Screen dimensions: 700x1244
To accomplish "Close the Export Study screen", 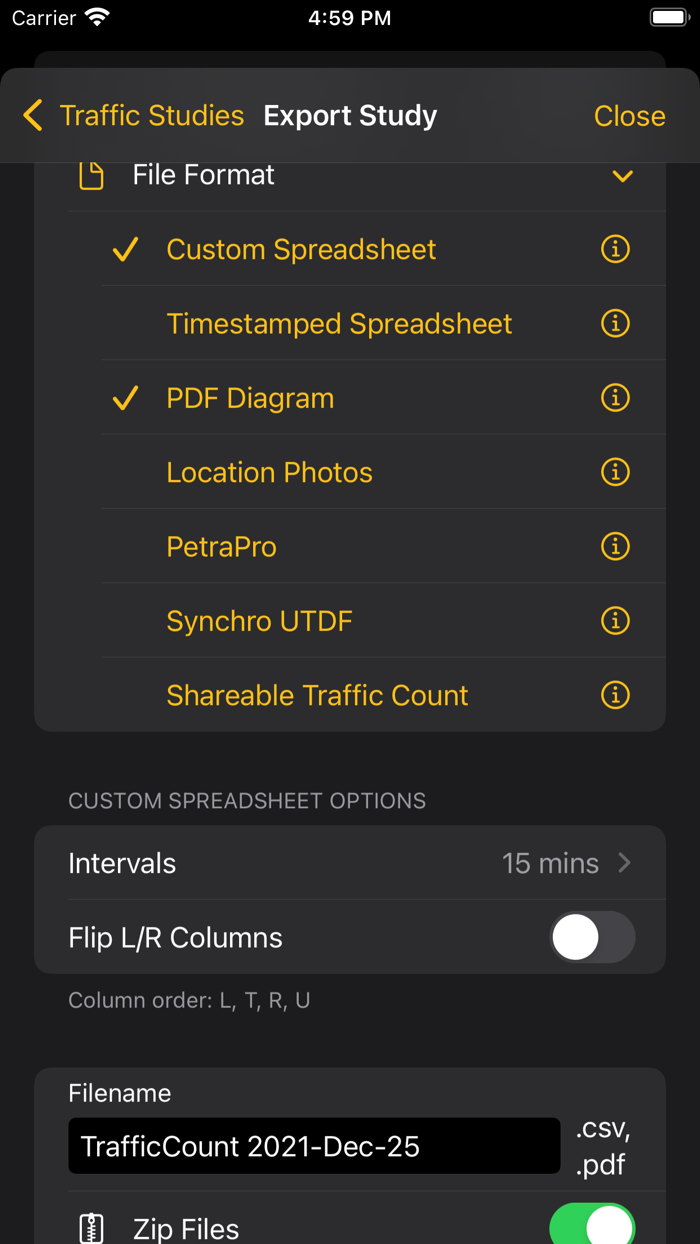I will click(629, 115).
